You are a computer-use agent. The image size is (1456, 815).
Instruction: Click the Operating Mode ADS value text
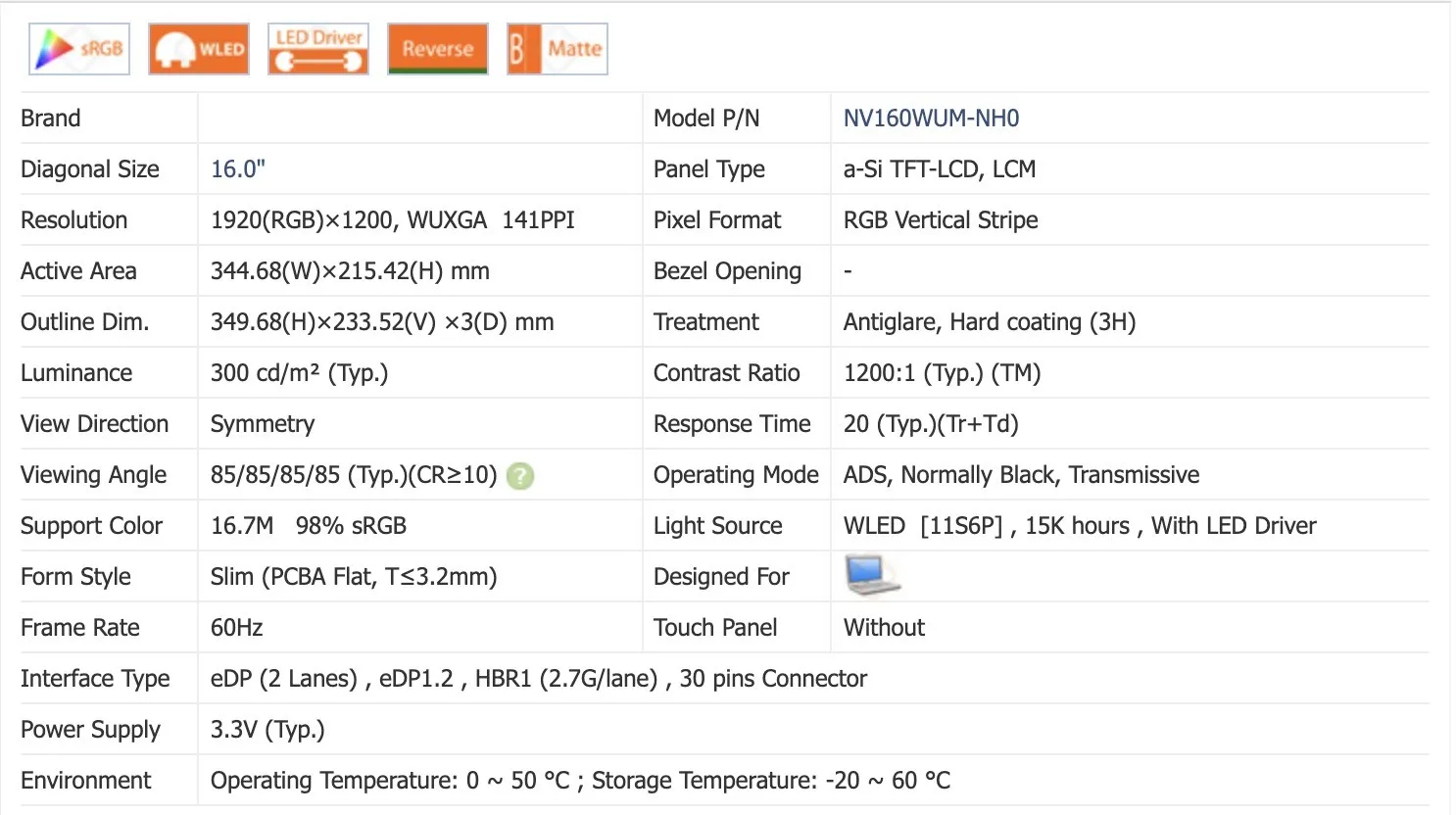pyautogui.click(x=1021, y=475)
